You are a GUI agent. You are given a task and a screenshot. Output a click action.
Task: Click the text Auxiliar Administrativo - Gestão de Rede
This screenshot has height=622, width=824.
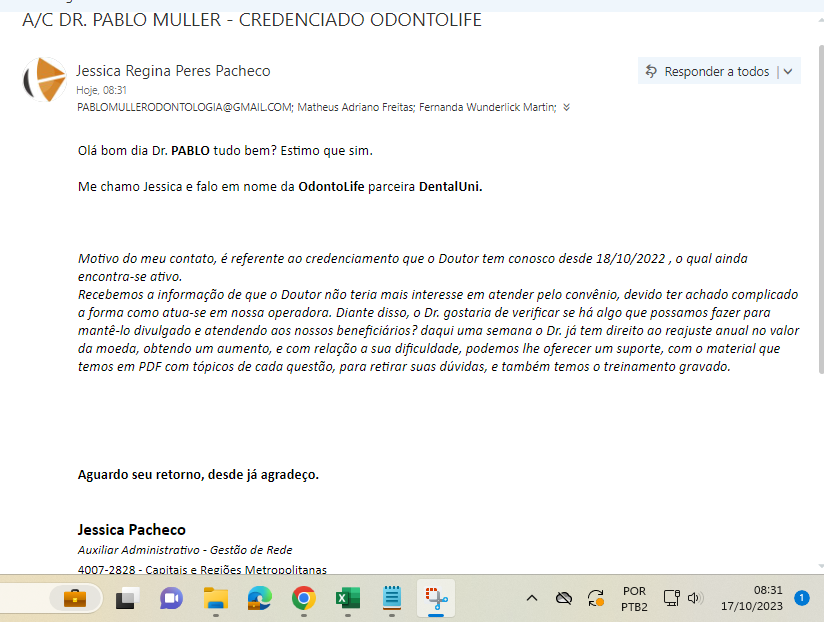tap(185, 550)
